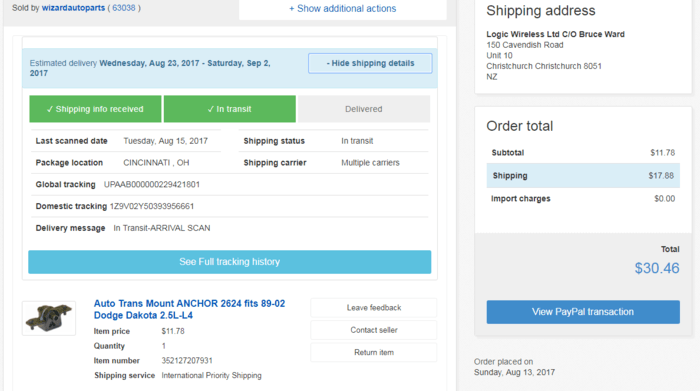
Task: Click Contact seller button
Action: tap(374, 330)
